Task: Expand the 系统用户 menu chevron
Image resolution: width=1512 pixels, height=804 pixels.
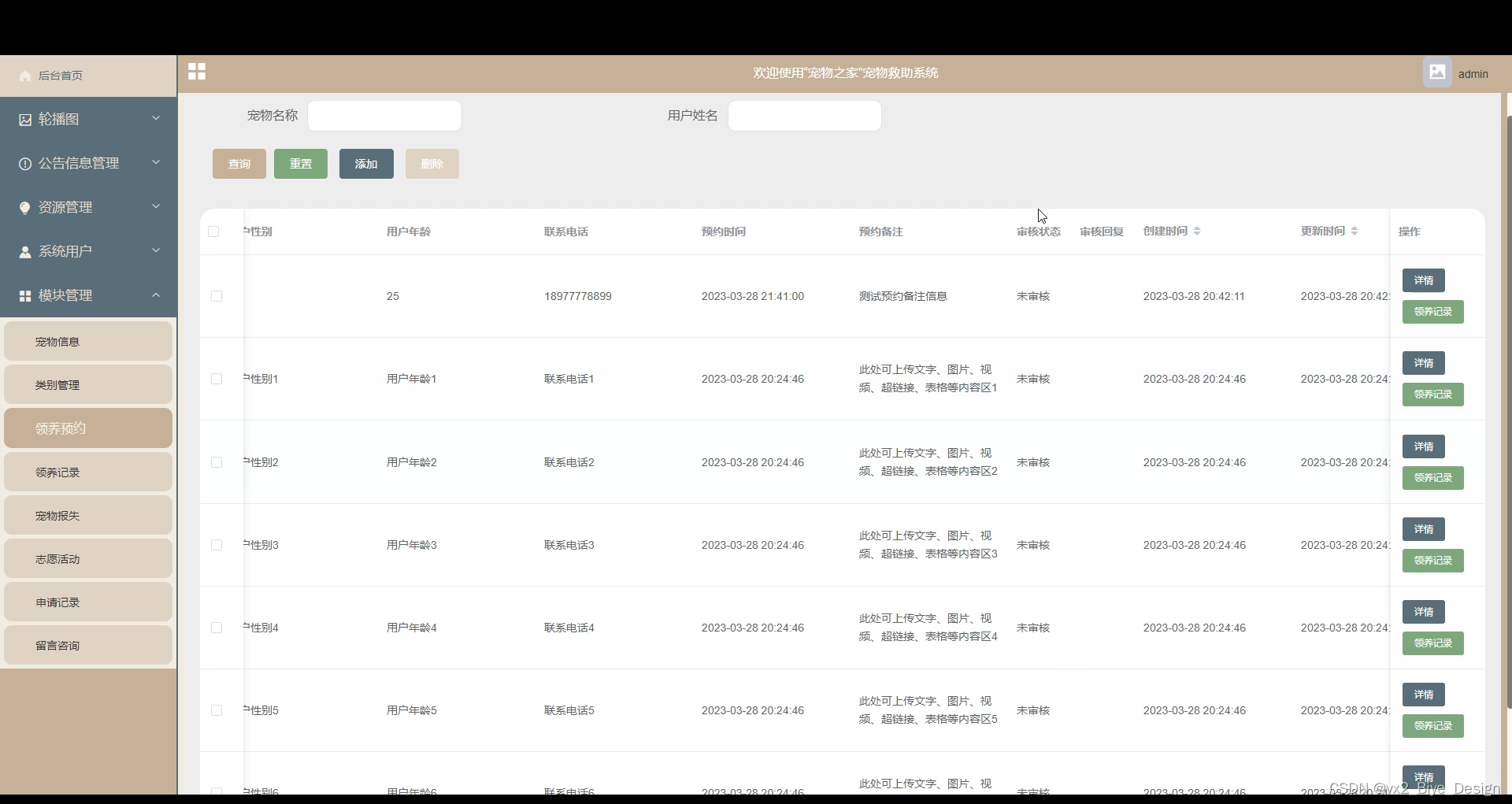Action: coord(156,250)
